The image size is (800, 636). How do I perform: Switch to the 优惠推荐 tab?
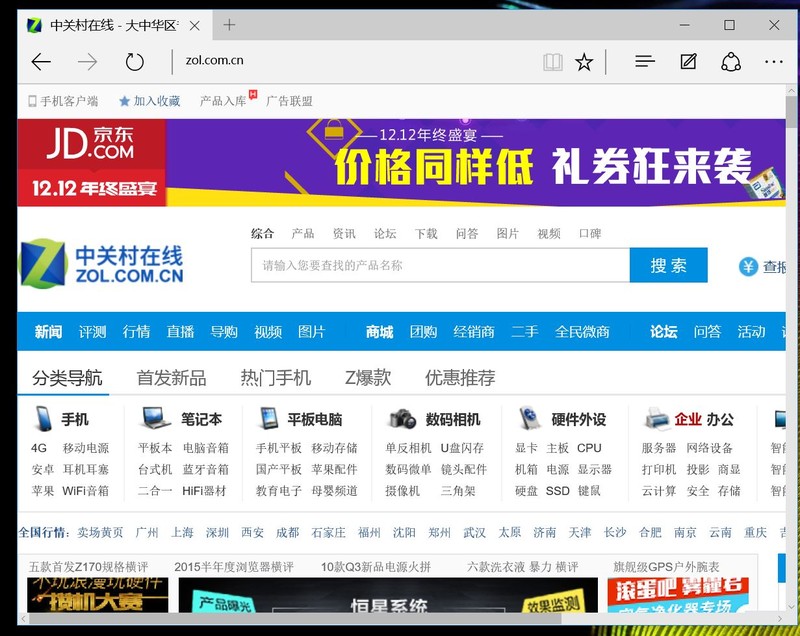[460, 378]
